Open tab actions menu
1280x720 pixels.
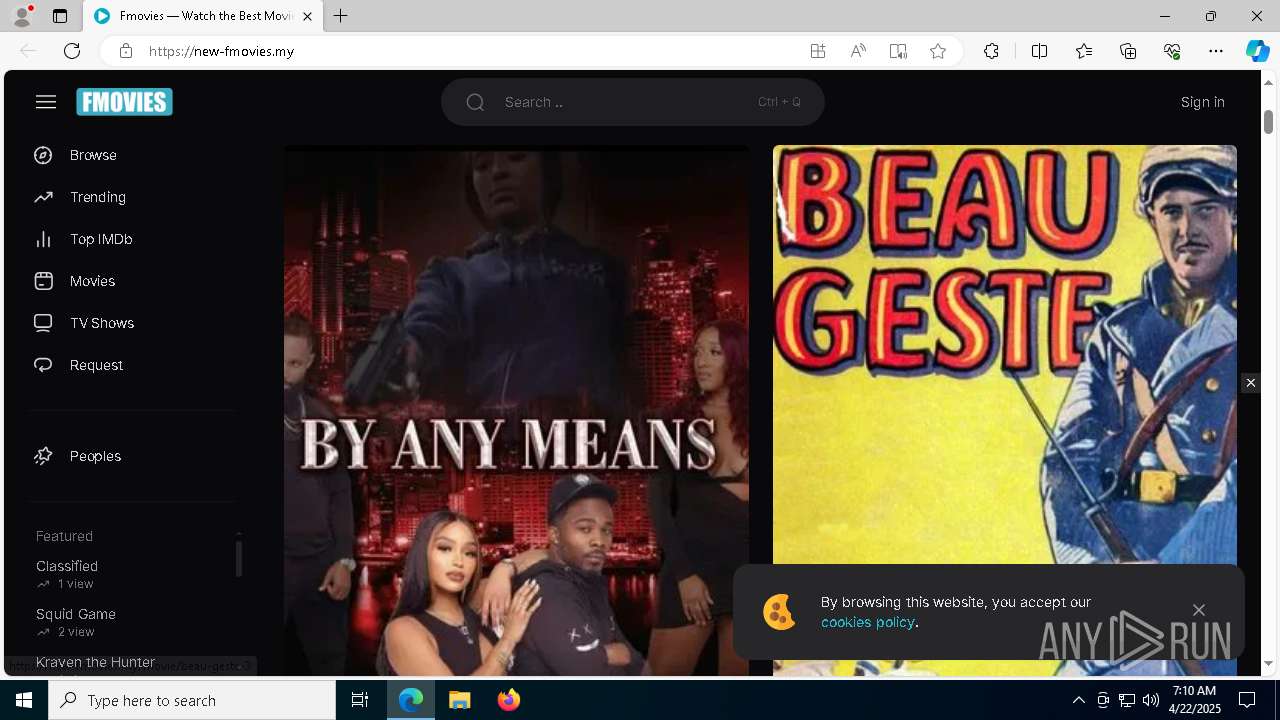coord(60,16)
